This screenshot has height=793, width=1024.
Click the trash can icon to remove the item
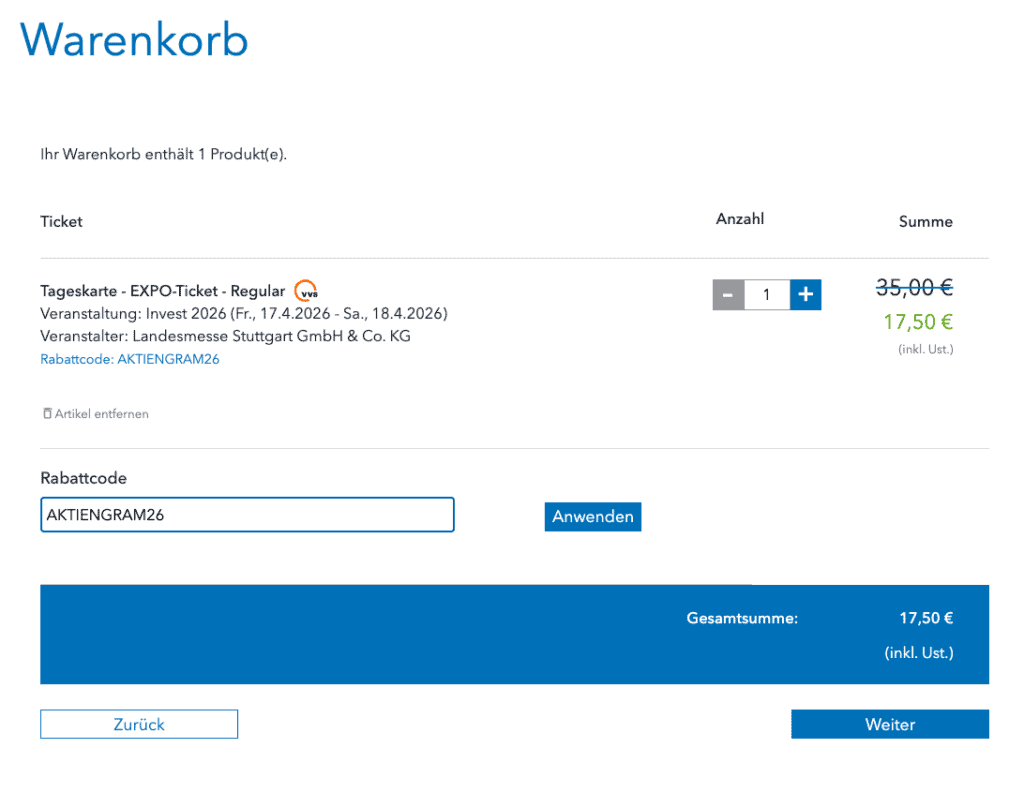47,414
